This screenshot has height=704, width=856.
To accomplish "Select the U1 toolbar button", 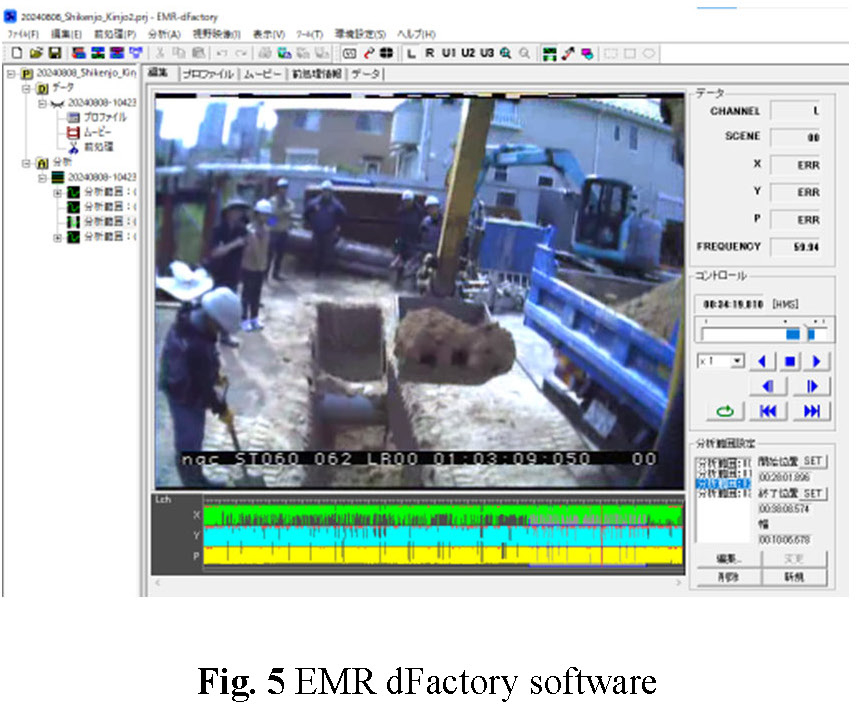I will click(x=449, y=53).
